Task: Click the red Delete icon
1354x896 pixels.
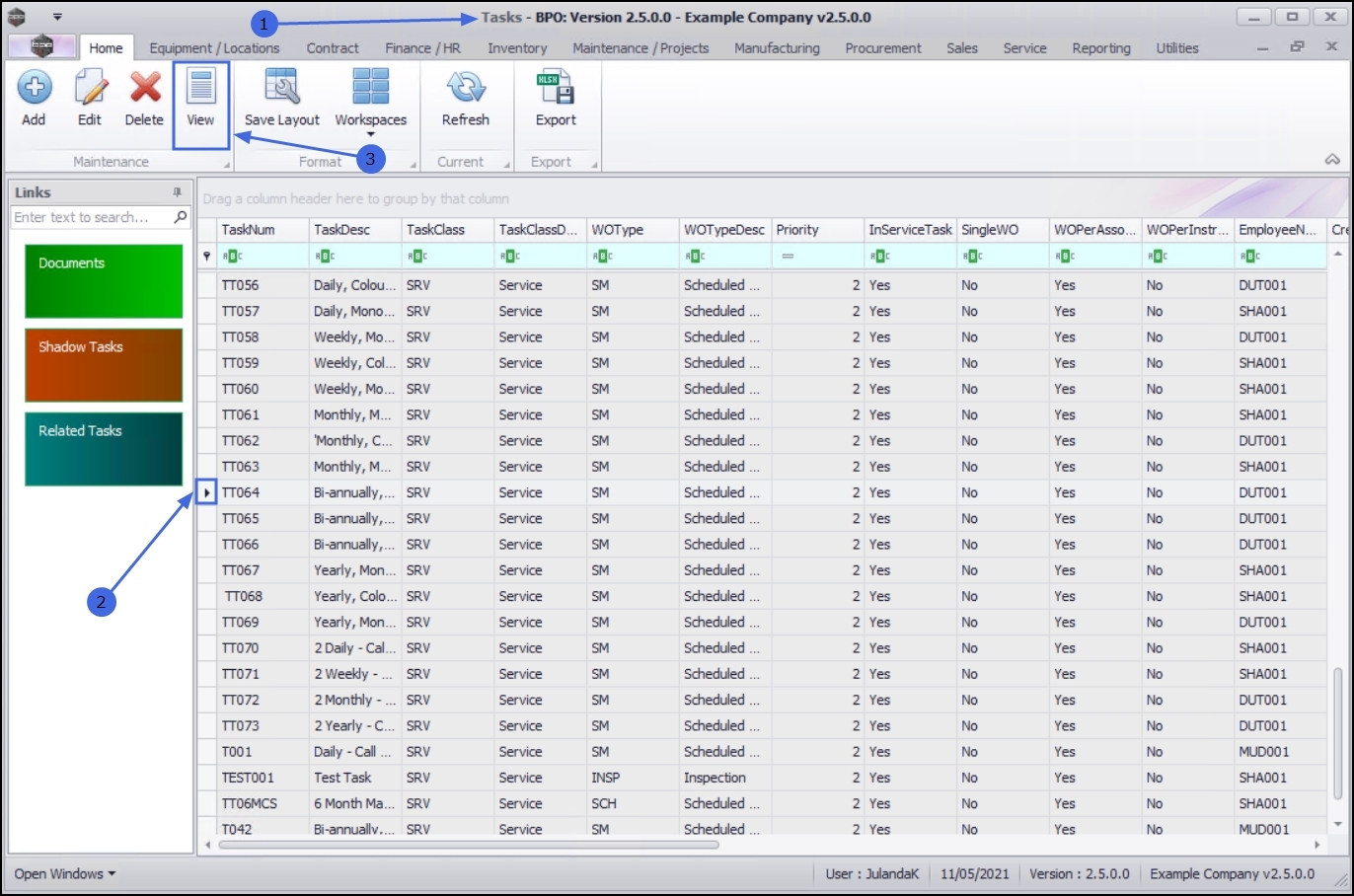Action: (144, 89)
